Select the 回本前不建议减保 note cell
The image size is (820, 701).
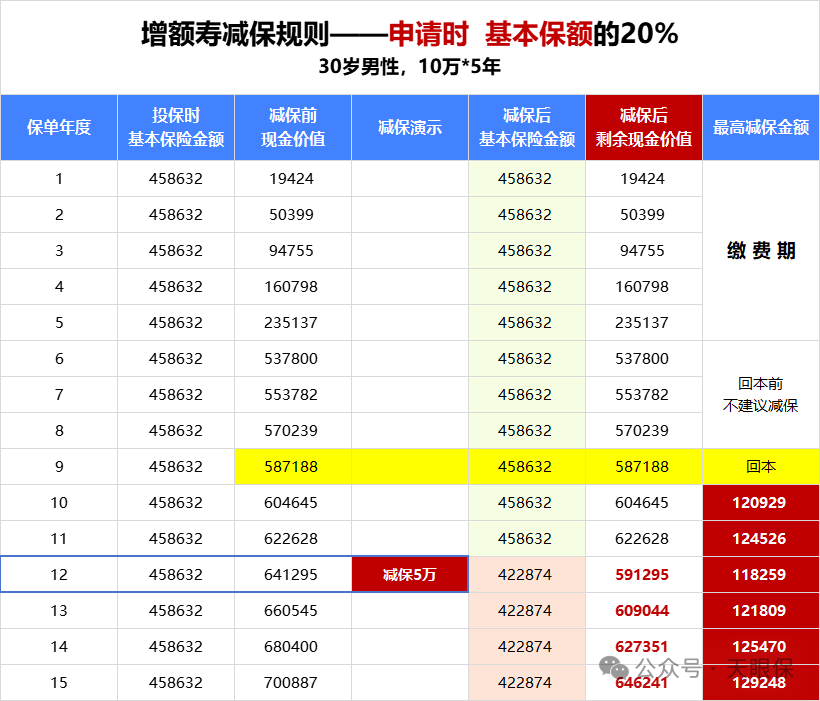coord(761,394)
